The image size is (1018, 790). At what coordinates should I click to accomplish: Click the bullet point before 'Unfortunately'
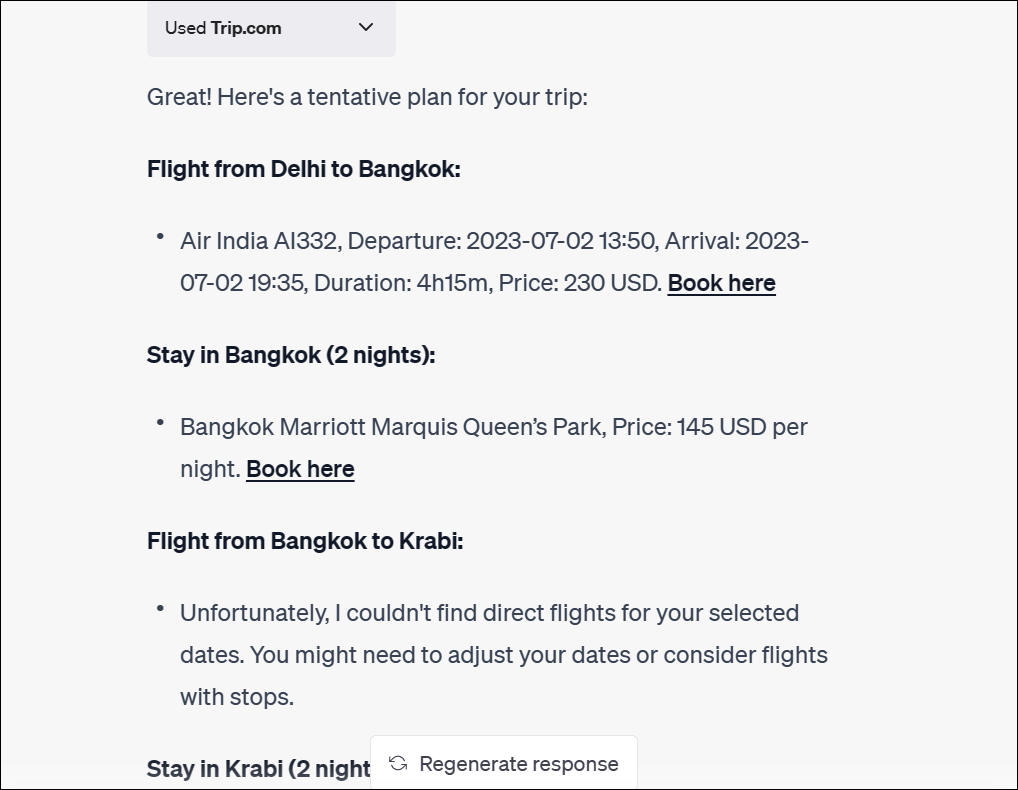(x=160, y=608)
